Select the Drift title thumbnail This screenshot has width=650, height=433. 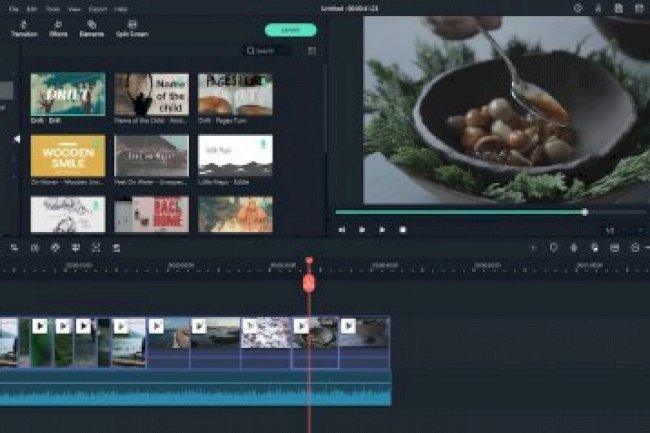tap(68, 94)
